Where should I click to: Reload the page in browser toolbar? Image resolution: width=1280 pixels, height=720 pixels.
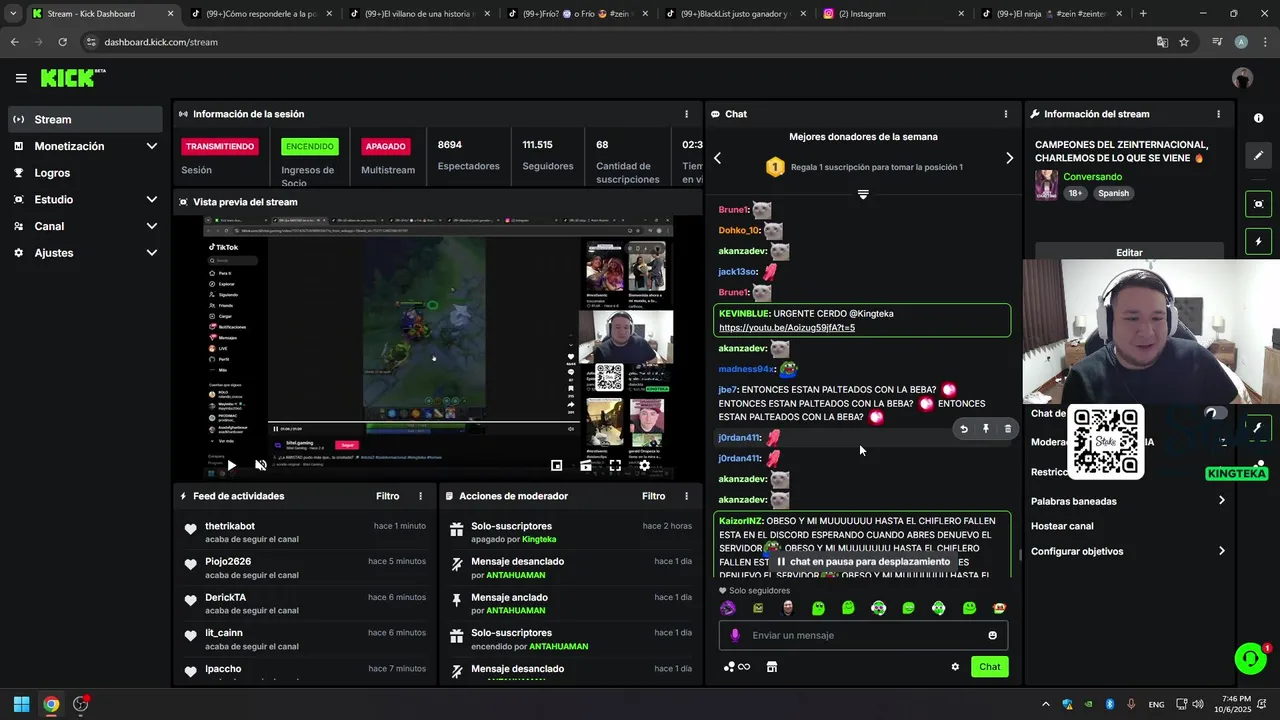click(x=62, y=42)
